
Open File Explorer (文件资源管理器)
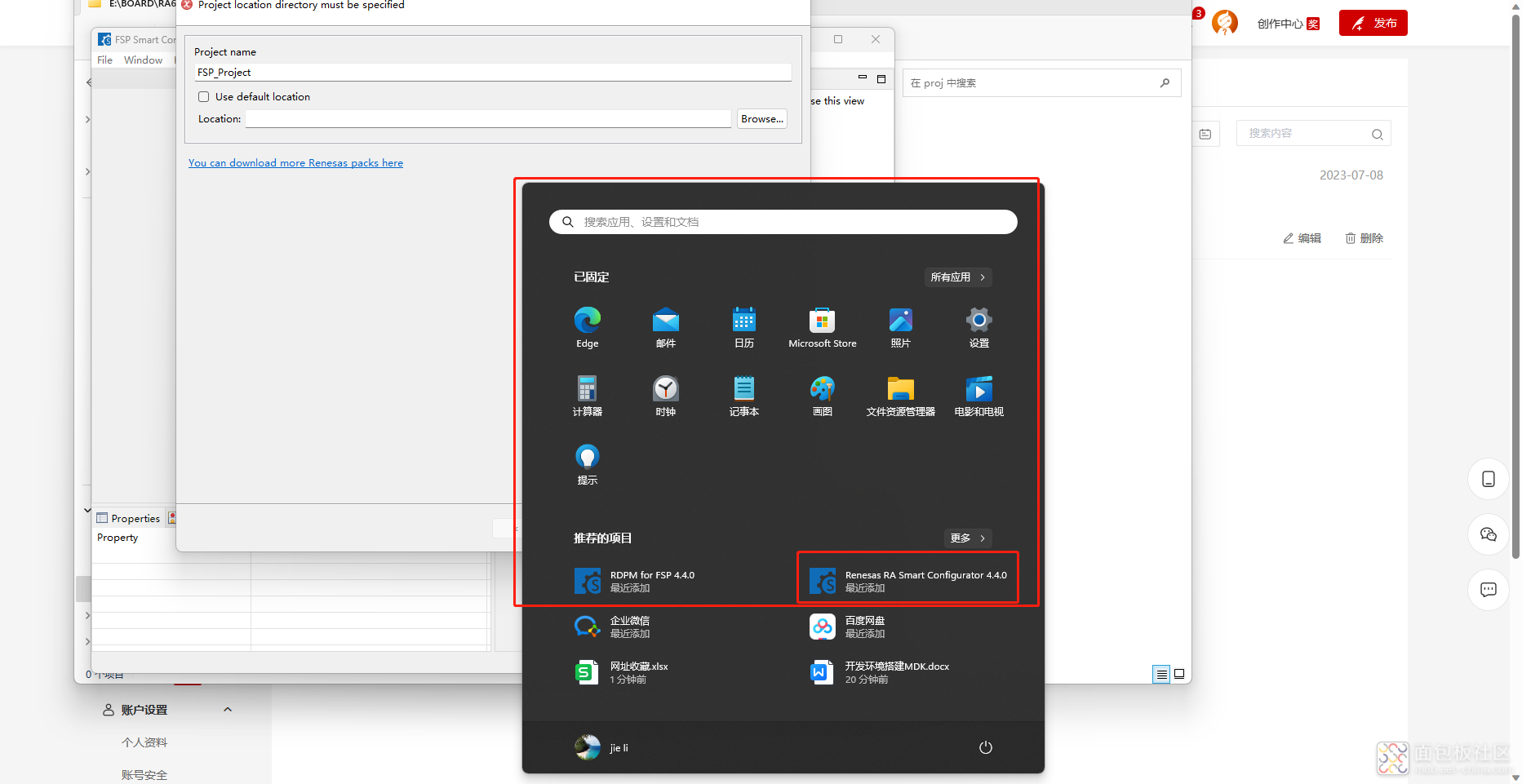pyautogui.click(x=901, y=396)
